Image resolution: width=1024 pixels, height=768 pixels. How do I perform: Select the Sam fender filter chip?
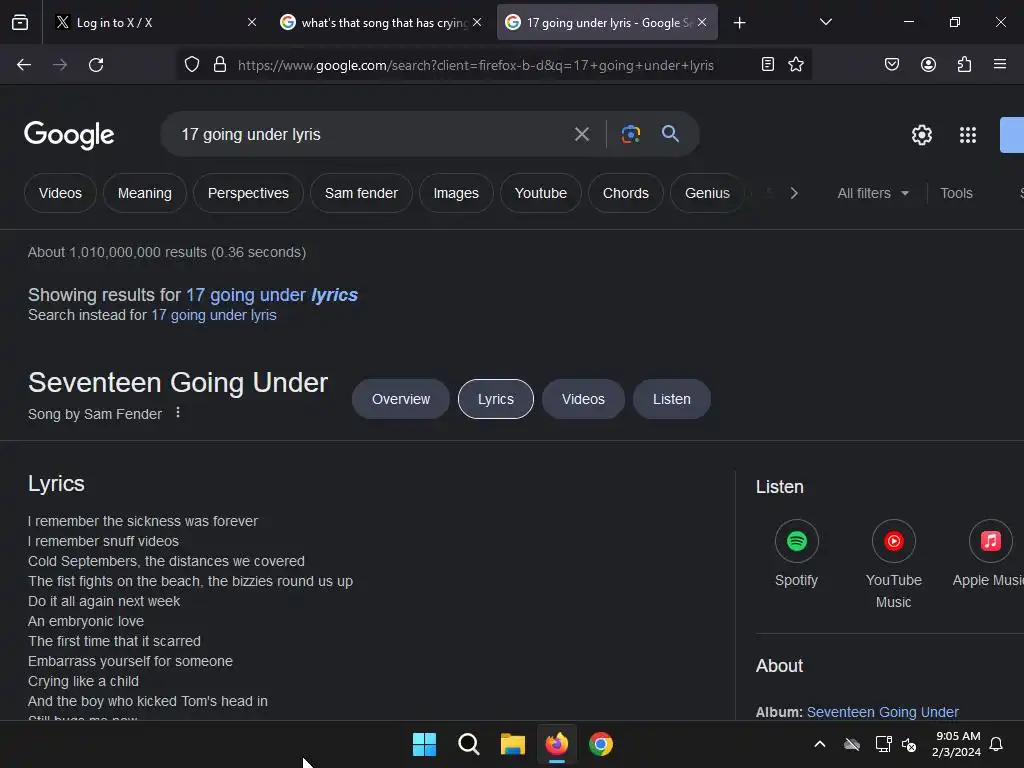[361, 193]
